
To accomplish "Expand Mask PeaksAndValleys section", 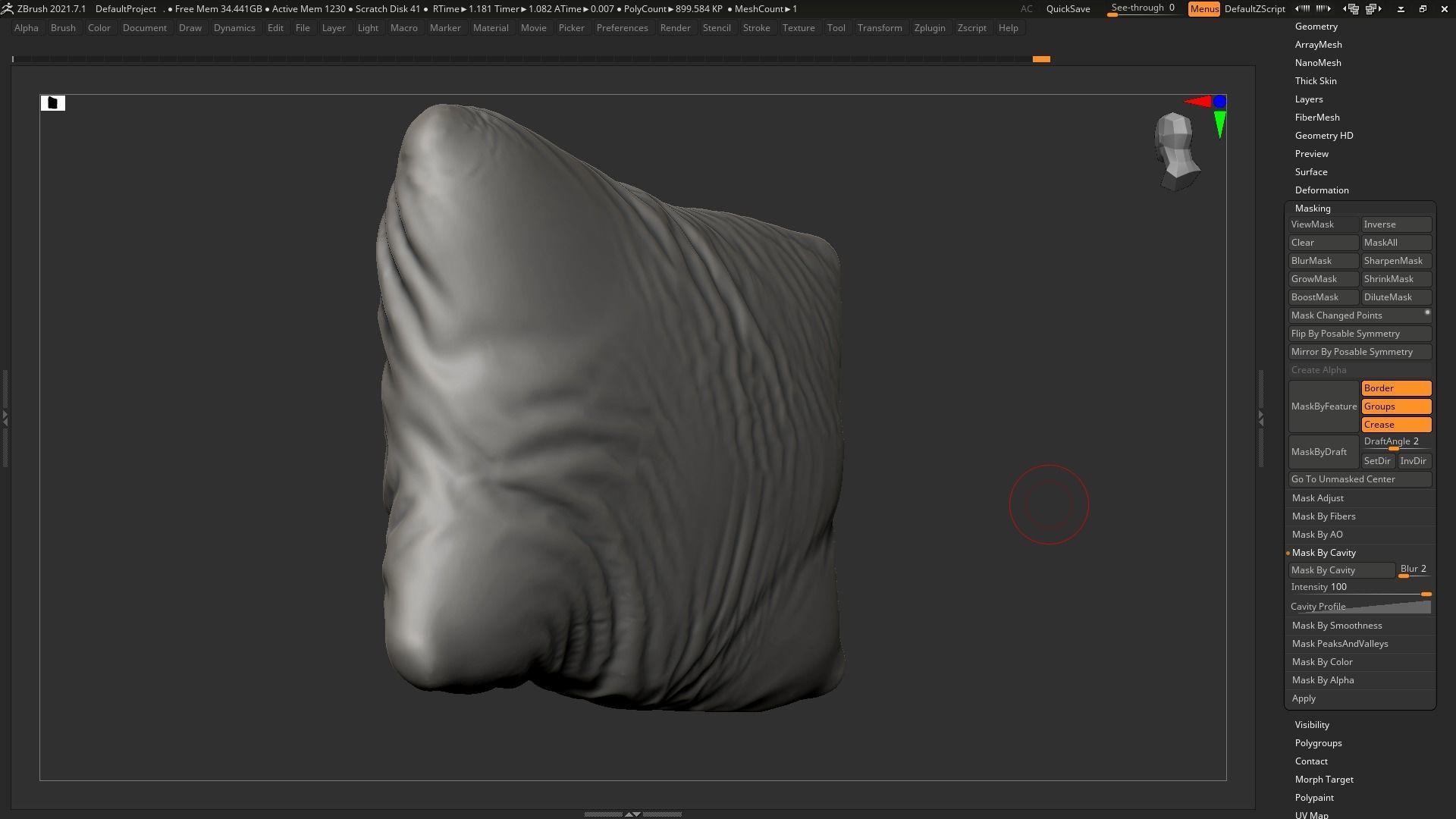I will click(1339, 644).
